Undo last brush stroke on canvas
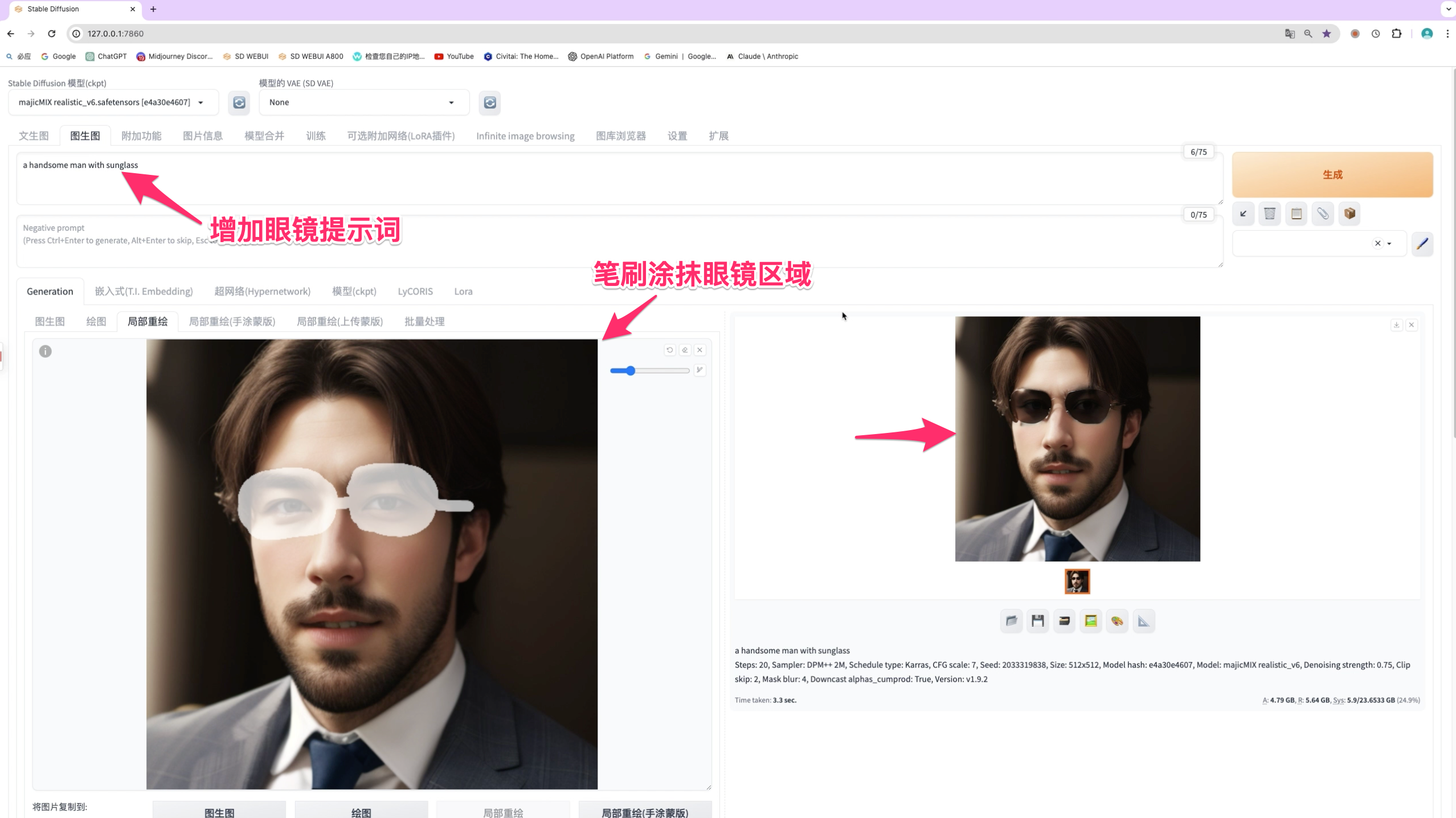Screen dimensions: 1456x818 point(670,350)
